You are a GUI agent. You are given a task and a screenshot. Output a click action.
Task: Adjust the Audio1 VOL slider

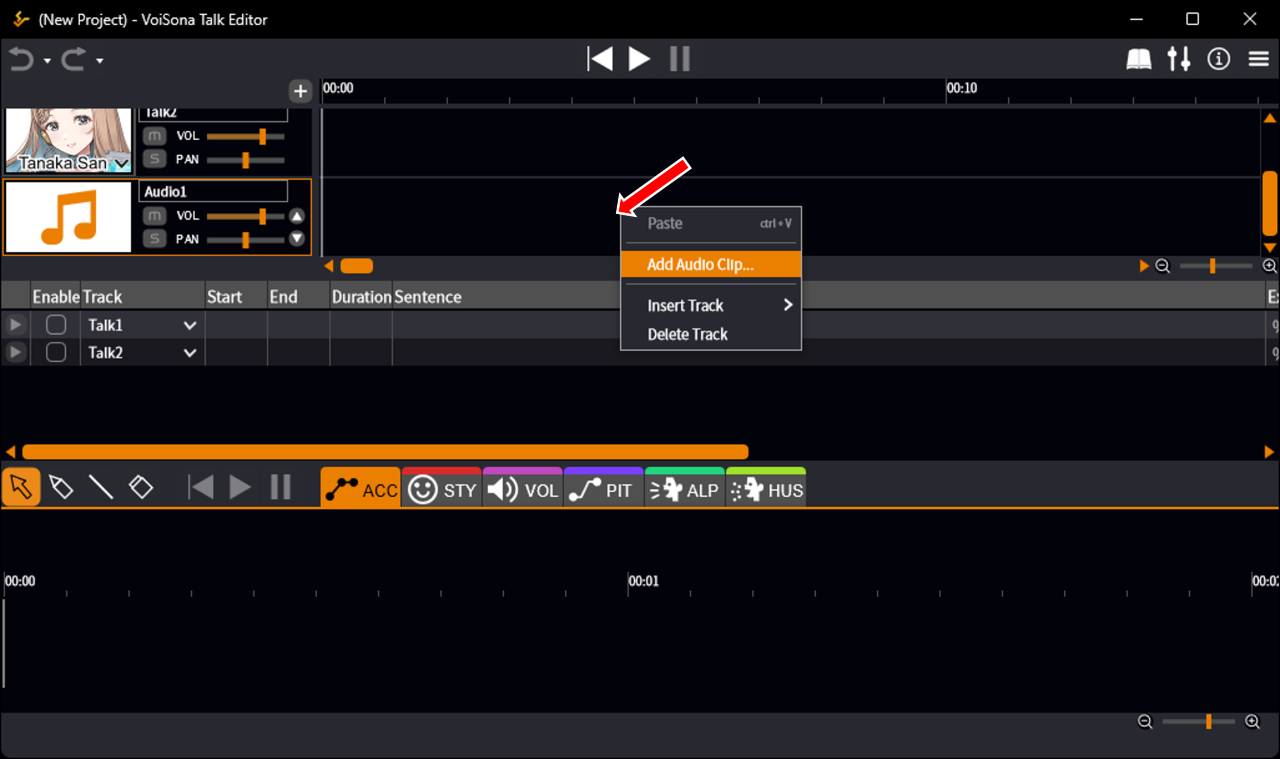point(246,216)
